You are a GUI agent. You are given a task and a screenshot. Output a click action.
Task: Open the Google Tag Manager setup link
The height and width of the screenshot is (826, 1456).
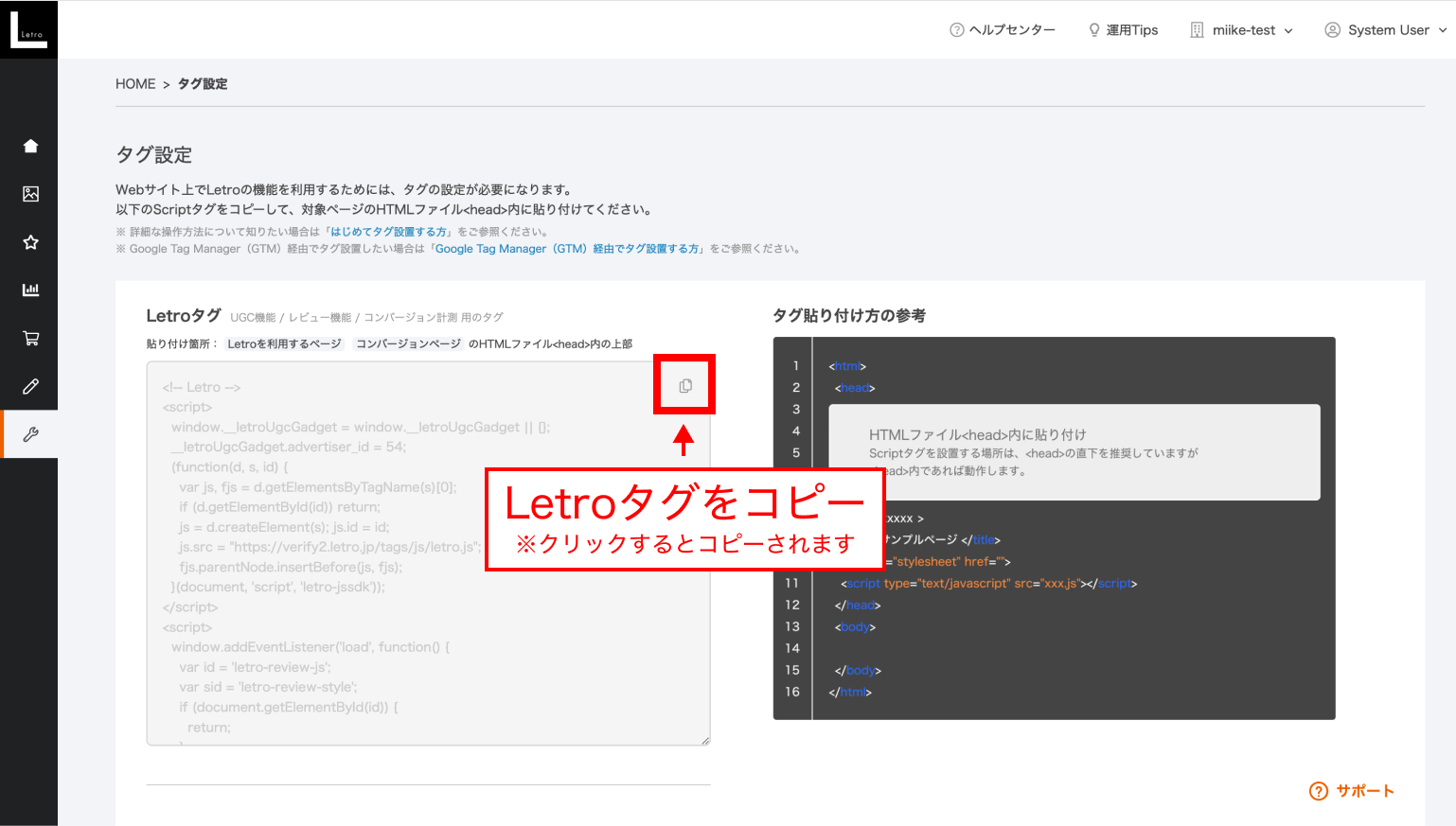pyautogui.click(x=568, y=249)
